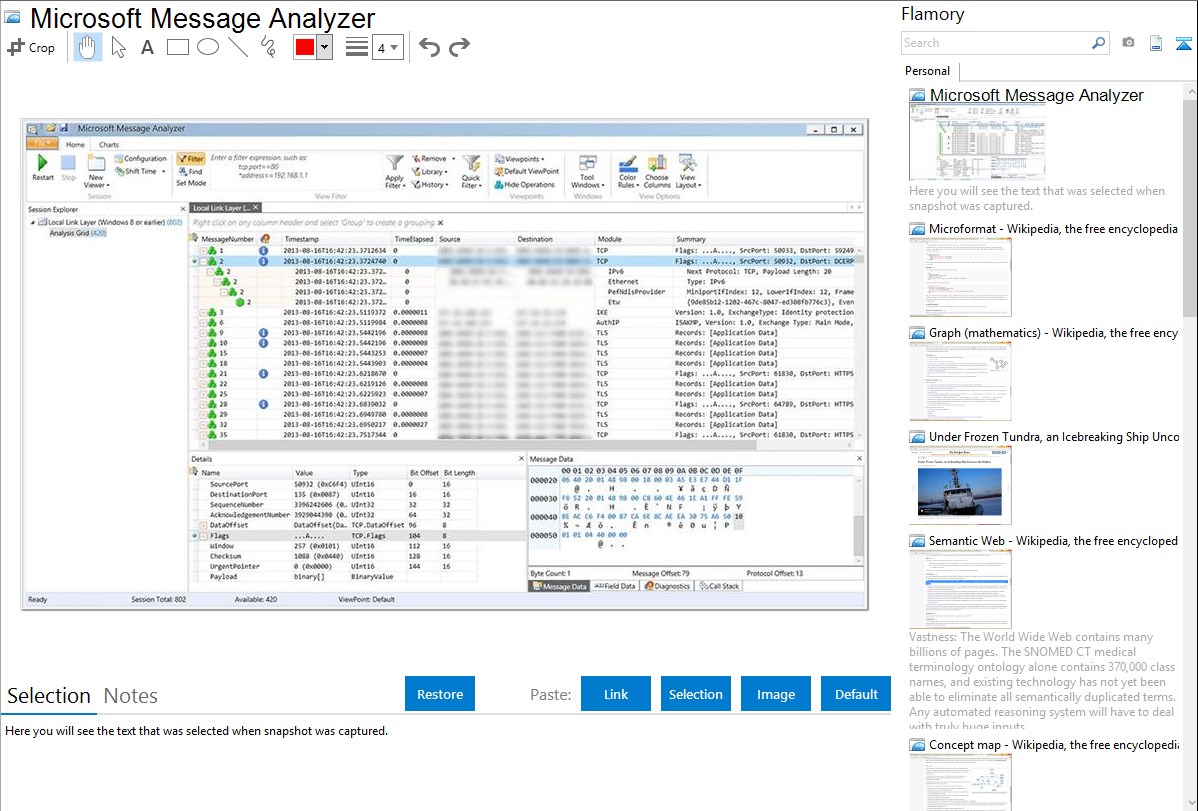Click the Call Stack tab in the snapshot
Image resolution: width=1198 pixels, height=811 pixels.
click(x=720, y=586)
